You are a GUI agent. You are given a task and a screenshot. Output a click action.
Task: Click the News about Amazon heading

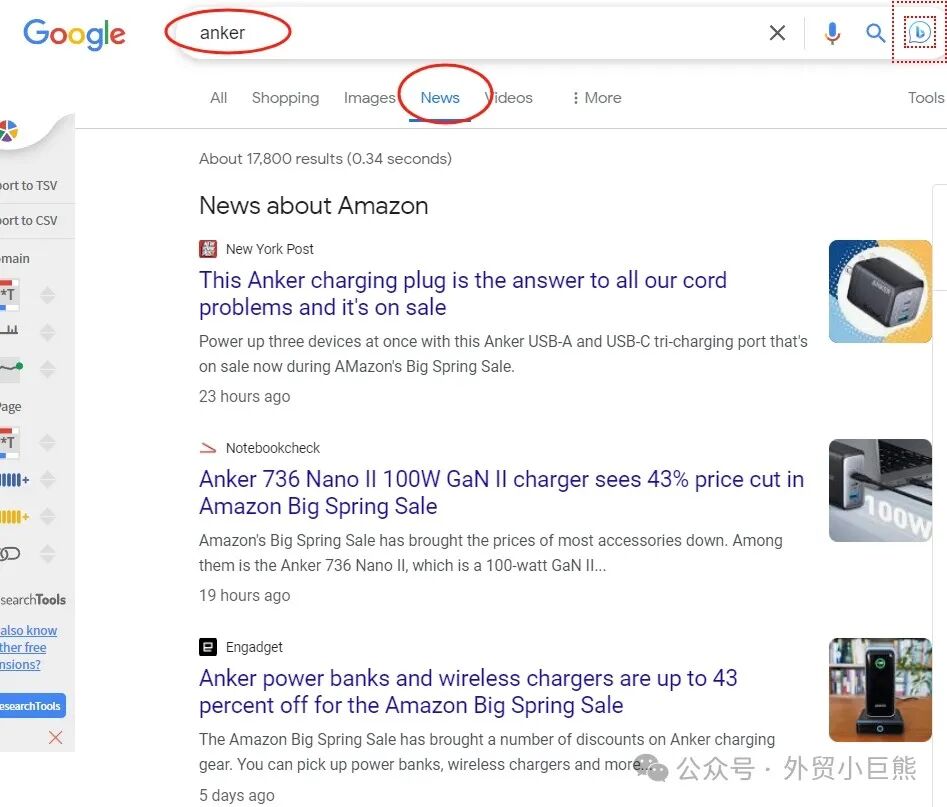313,206
